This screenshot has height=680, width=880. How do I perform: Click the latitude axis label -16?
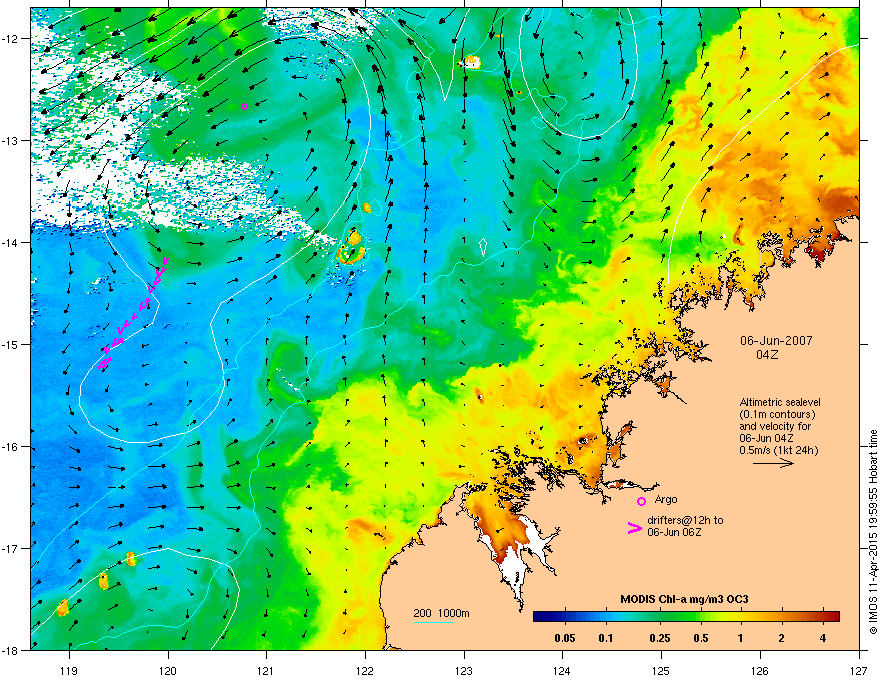[x=10, y=447]
